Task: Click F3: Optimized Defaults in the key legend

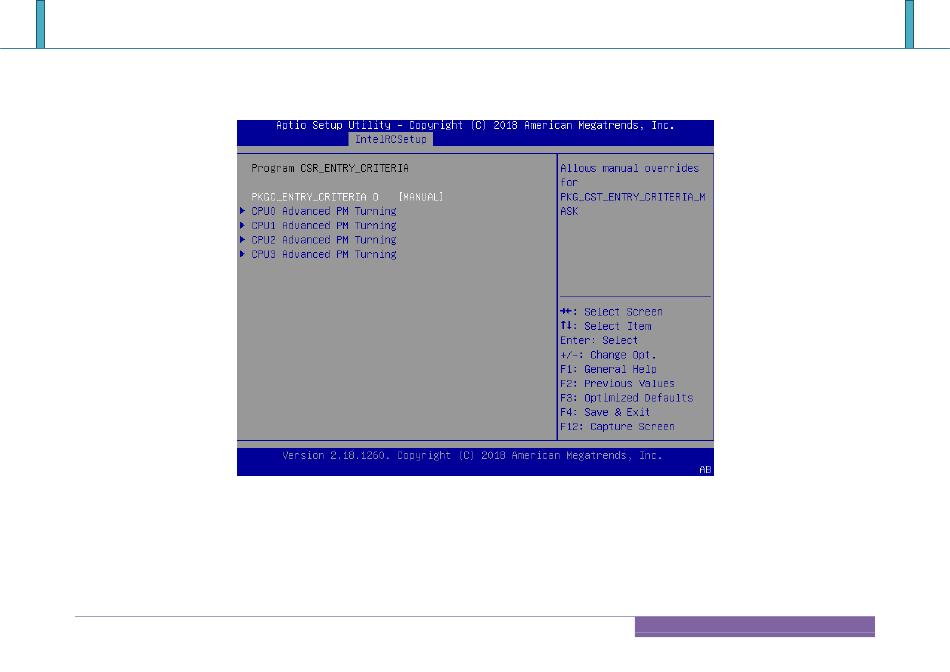Action: (626, 398)
